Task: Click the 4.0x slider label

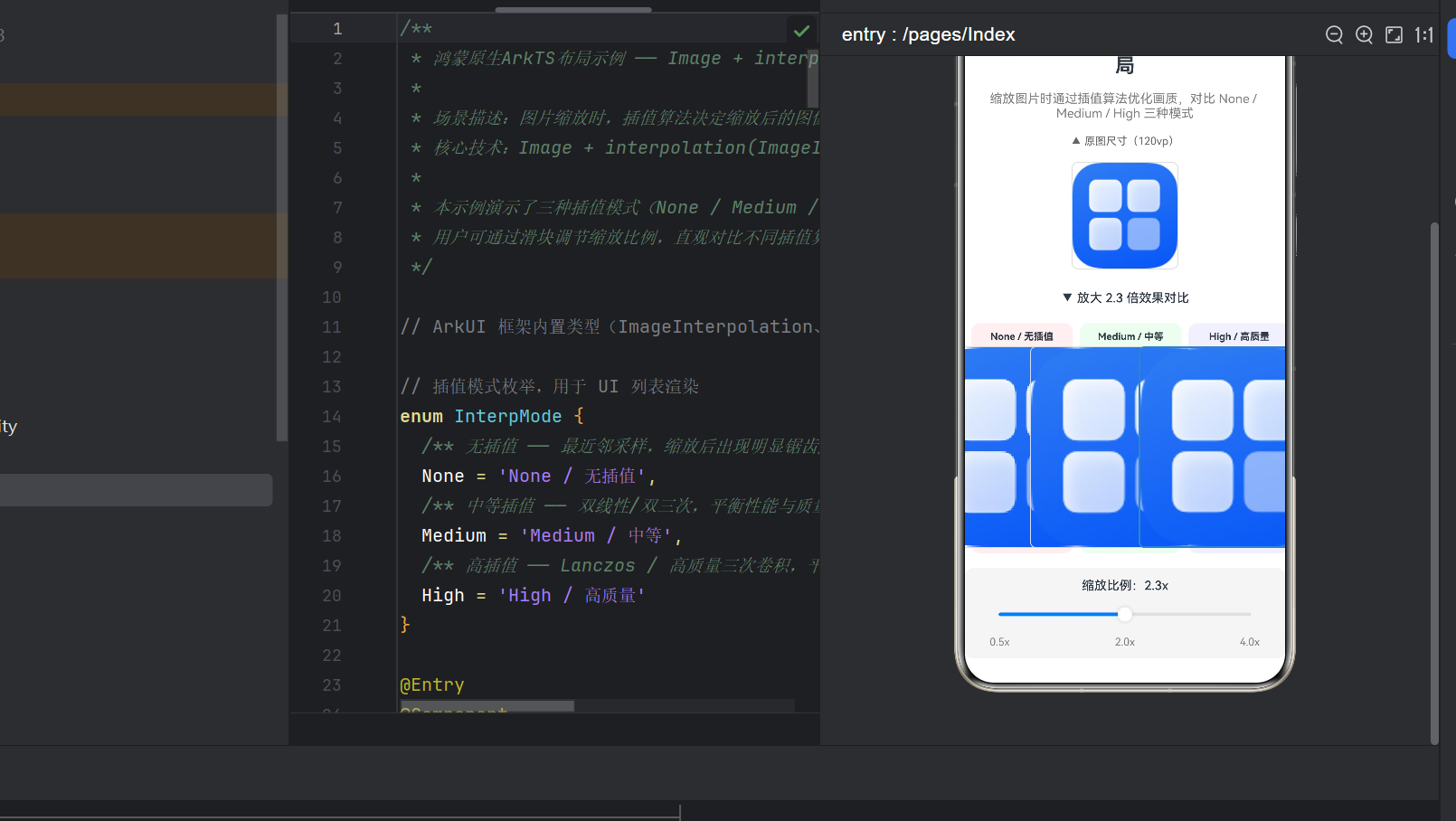Action: tap(1249, 642)
